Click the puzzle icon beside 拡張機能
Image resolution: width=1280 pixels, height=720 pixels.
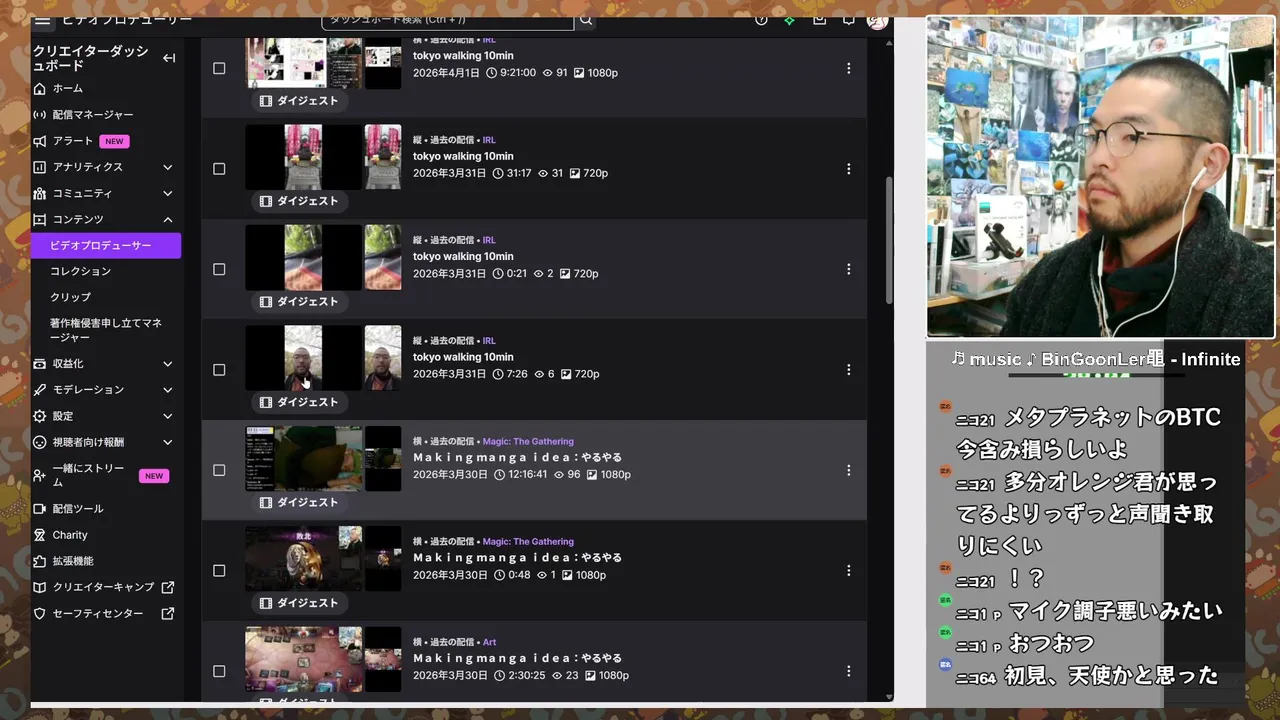tap(40, 561)
